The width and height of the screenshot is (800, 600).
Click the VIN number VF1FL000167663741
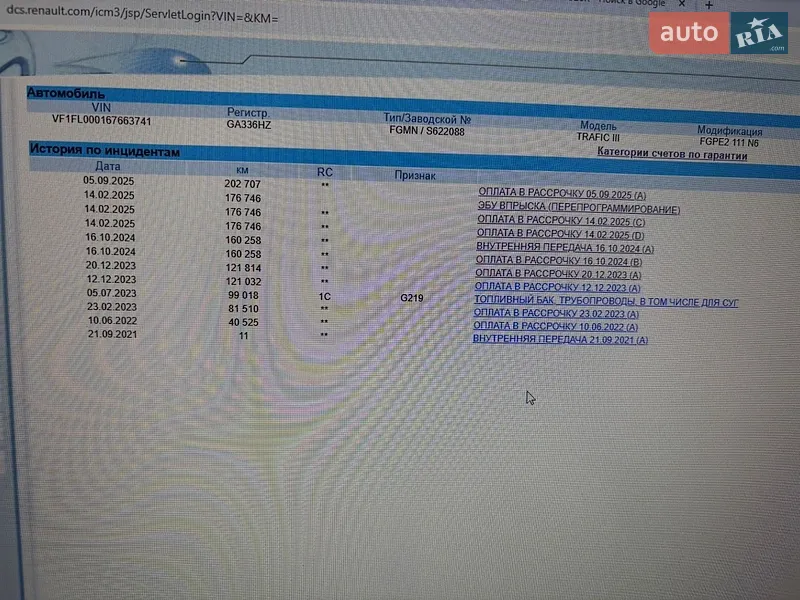(102, 121)
